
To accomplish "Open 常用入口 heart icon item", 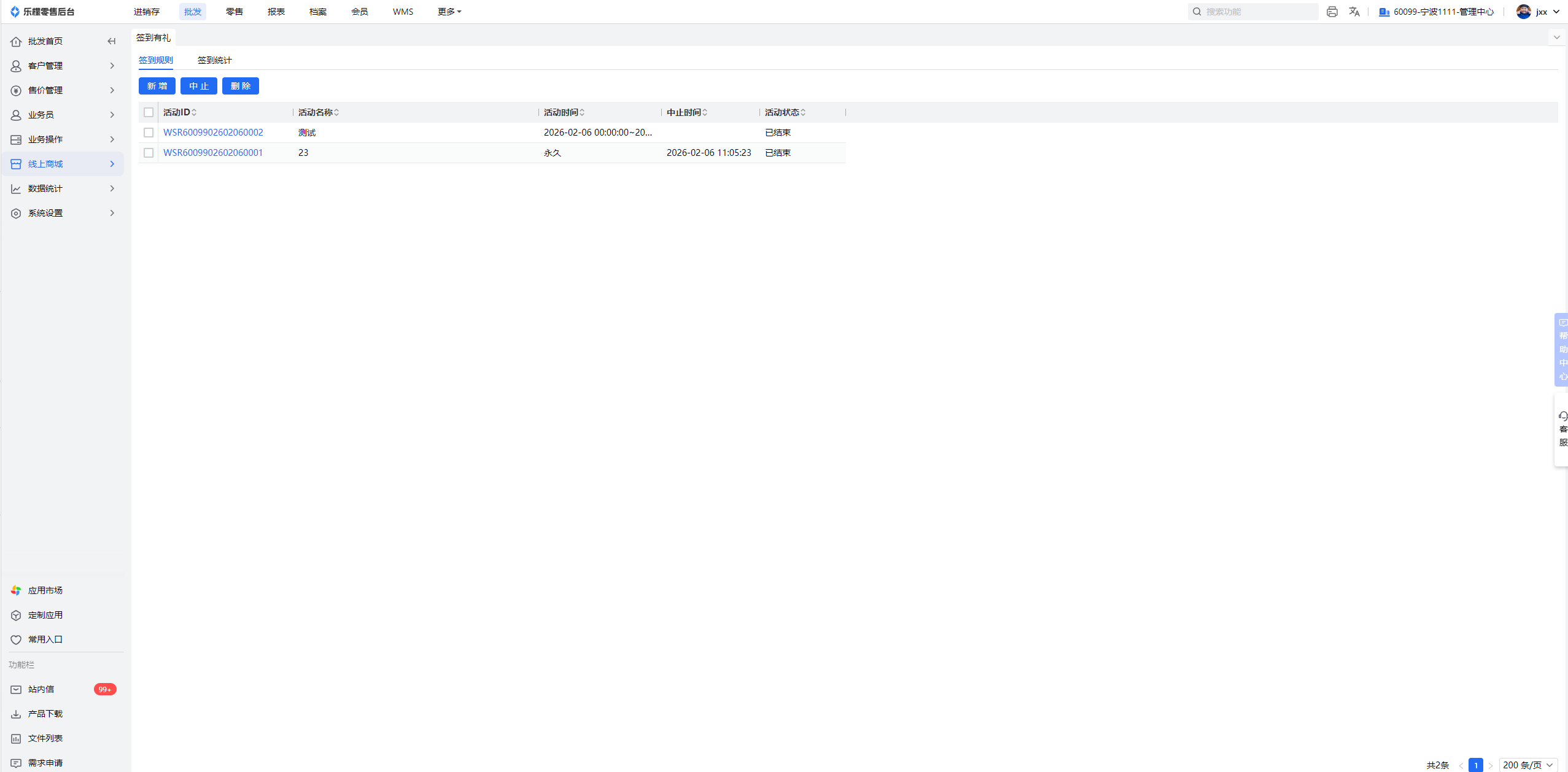I will [45, 639].
